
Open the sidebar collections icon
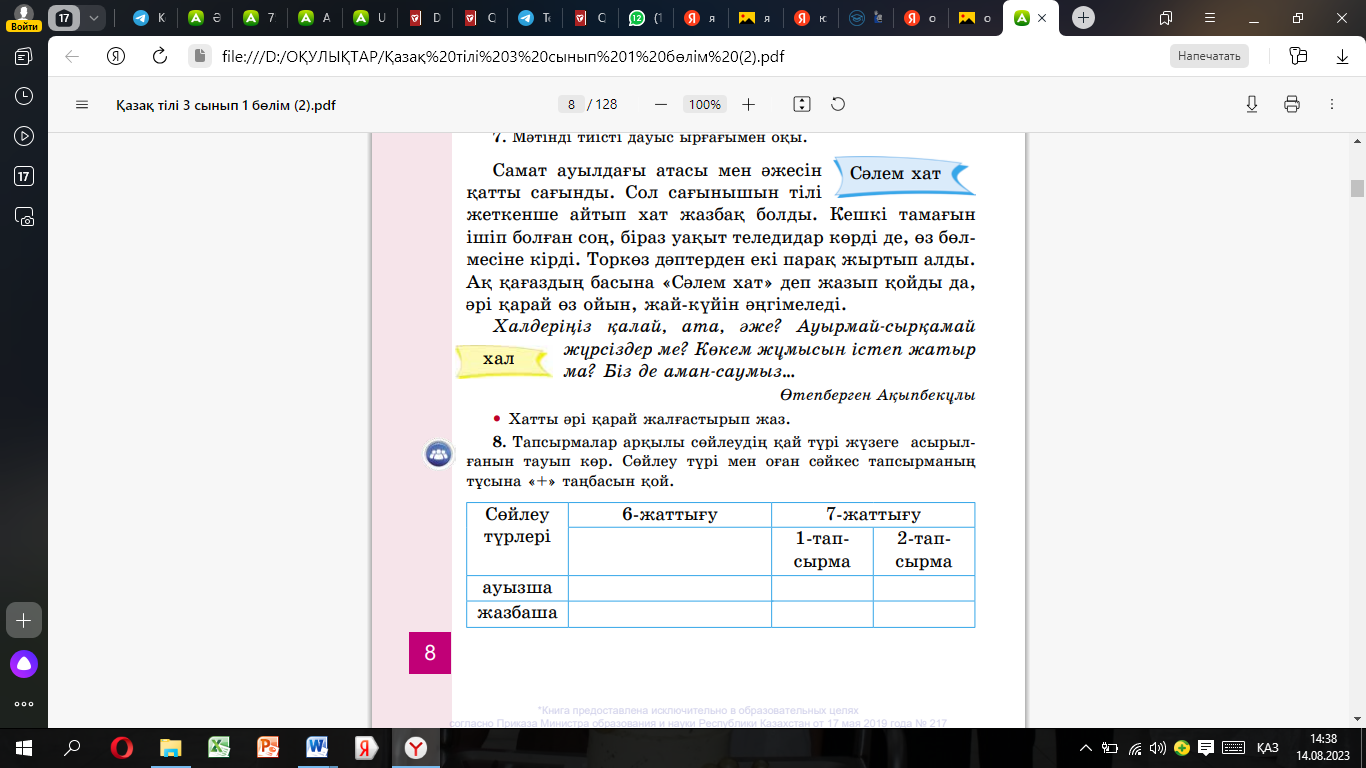(24, 56)
